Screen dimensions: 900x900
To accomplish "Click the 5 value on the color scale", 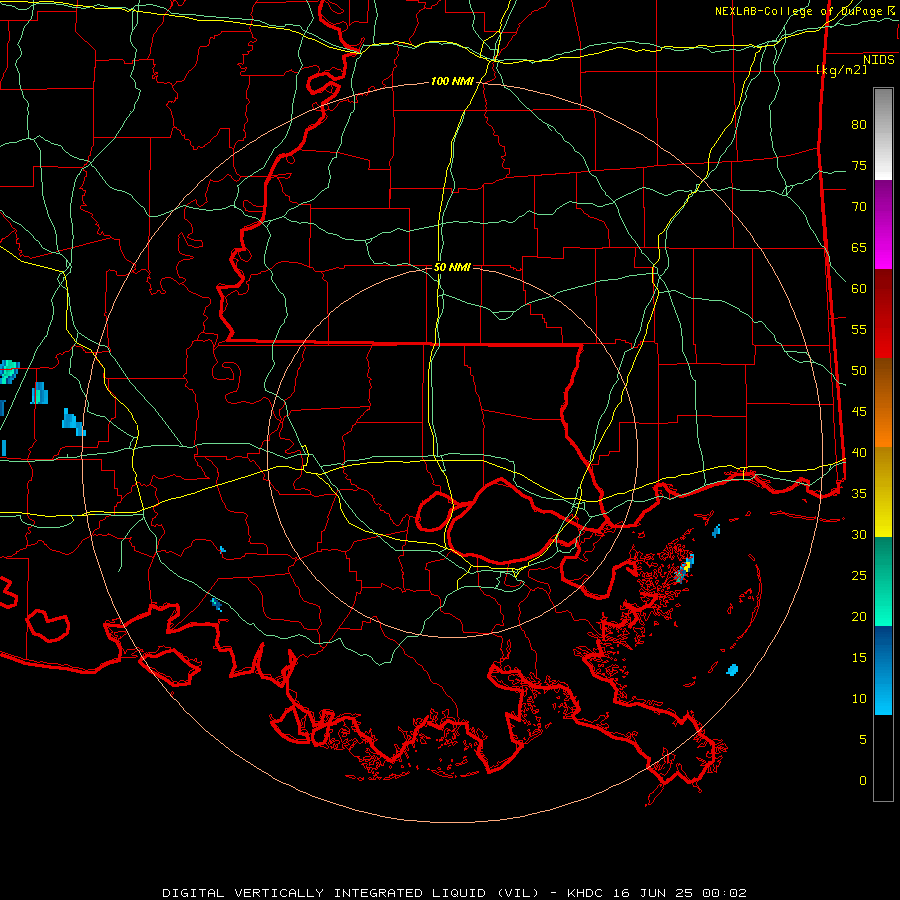I will click(863, 740).
